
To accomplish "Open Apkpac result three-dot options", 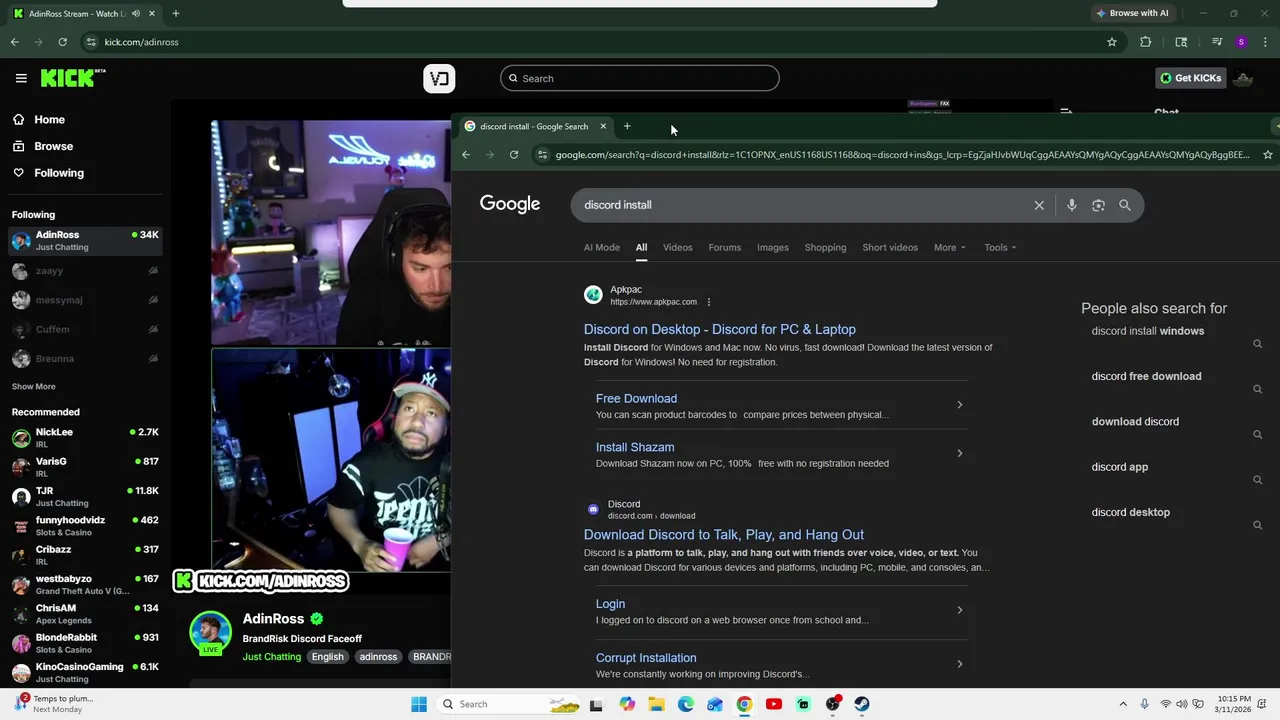I will (x=709, y=302).
